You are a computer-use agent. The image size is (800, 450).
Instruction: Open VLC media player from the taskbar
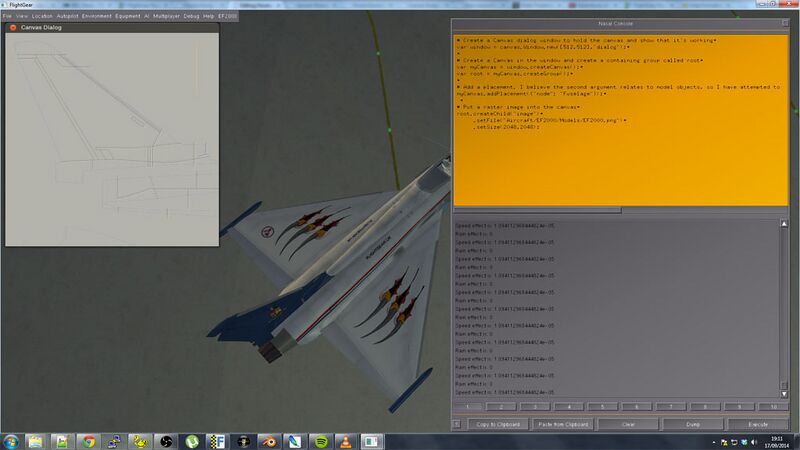pyautogui.click(x=346, y=441)
